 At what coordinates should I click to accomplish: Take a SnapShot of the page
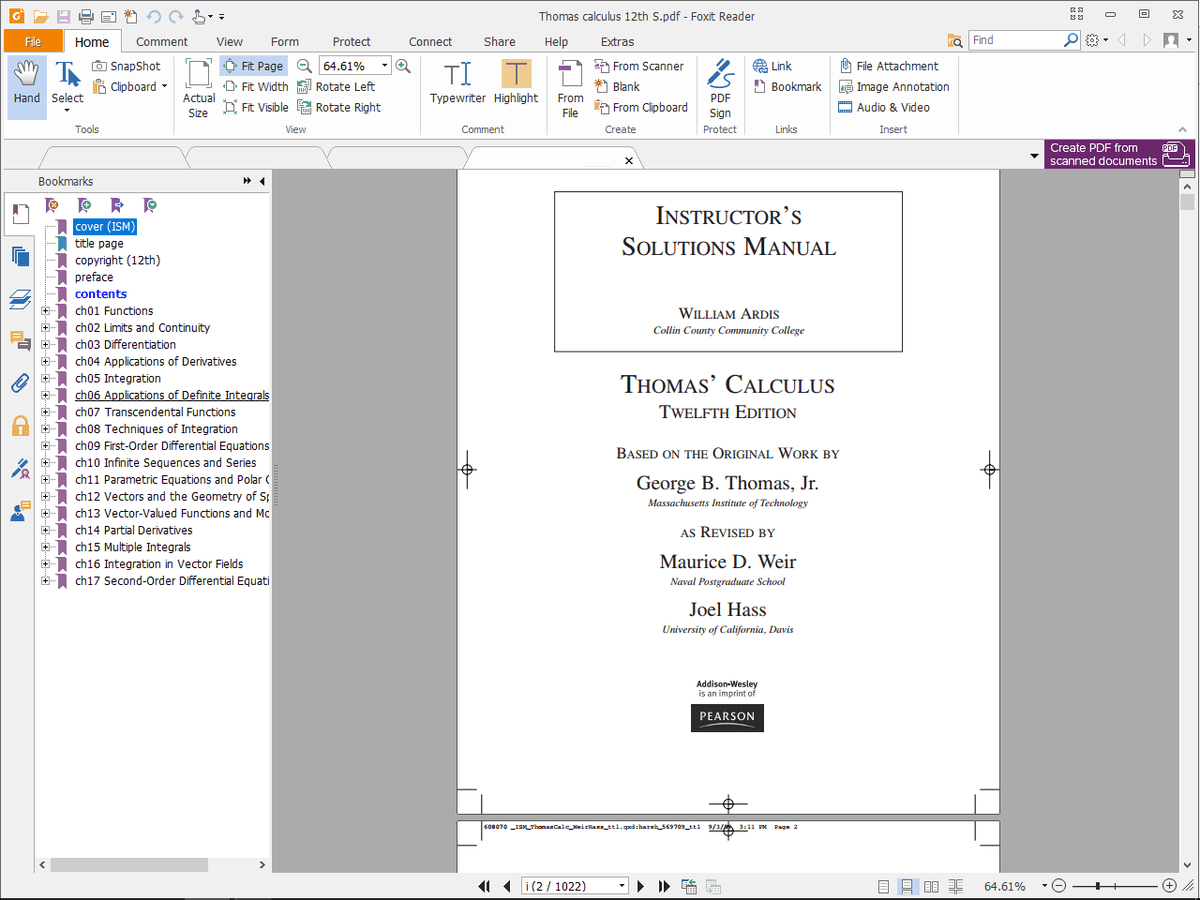126,66
